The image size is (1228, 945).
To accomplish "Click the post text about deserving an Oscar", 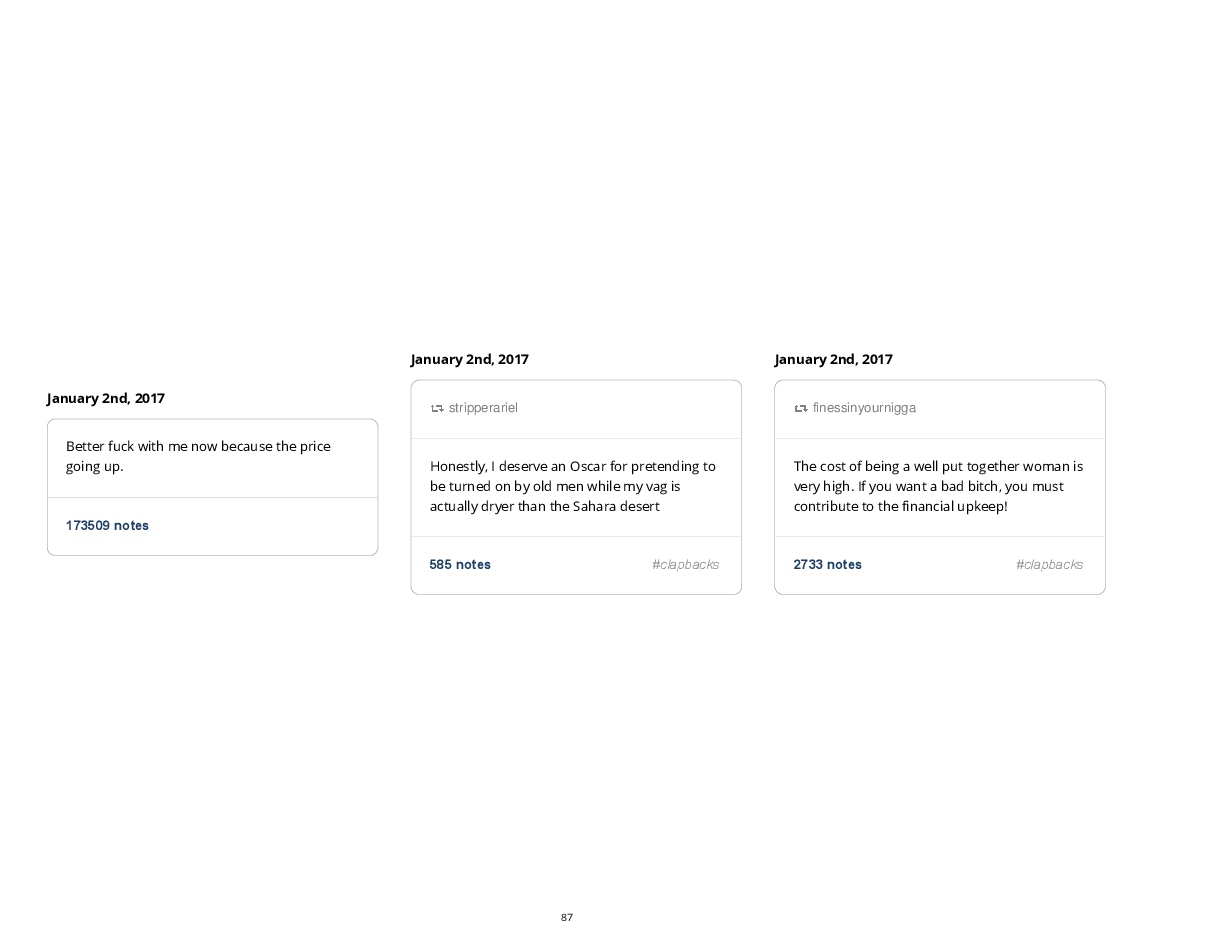I will (x=573, y=486).
